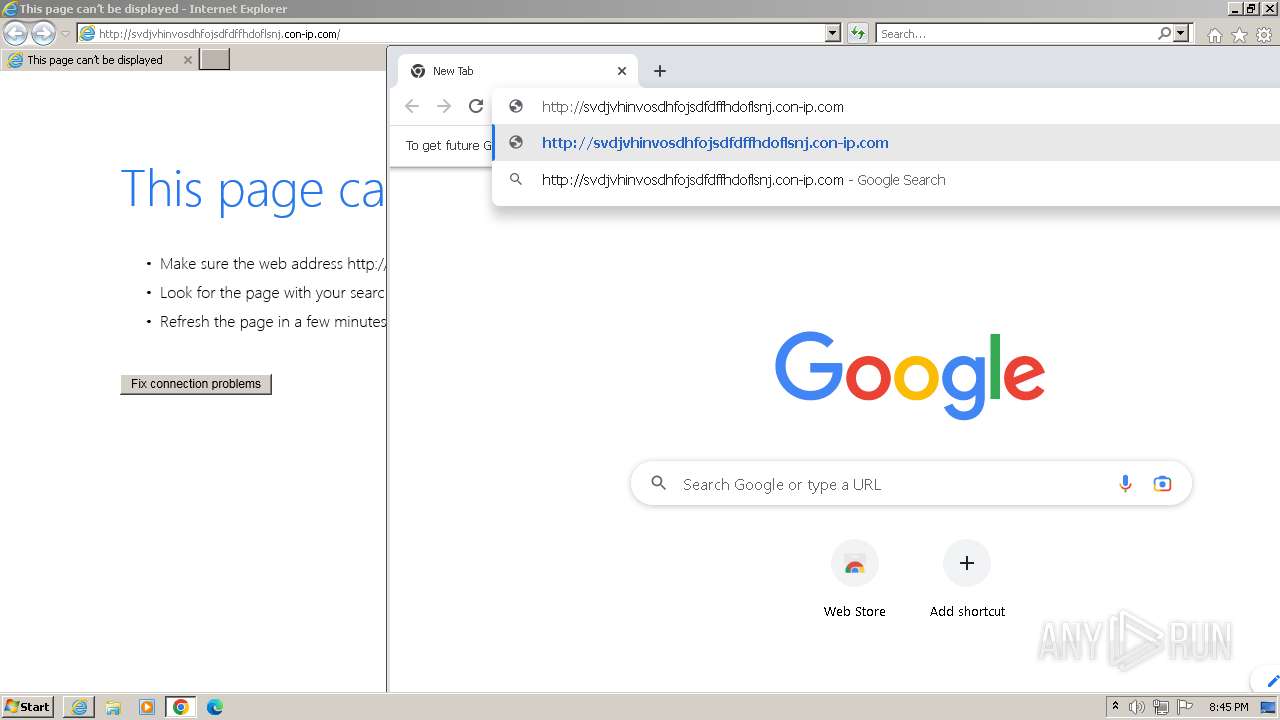Click Internet Explorer back arrow button

point(15,34)
